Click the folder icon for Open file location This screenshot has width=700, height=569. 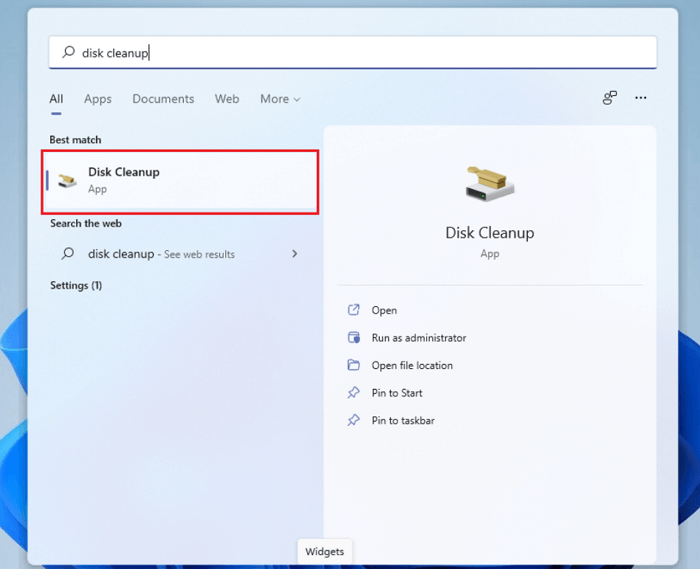tap(353, 365)
